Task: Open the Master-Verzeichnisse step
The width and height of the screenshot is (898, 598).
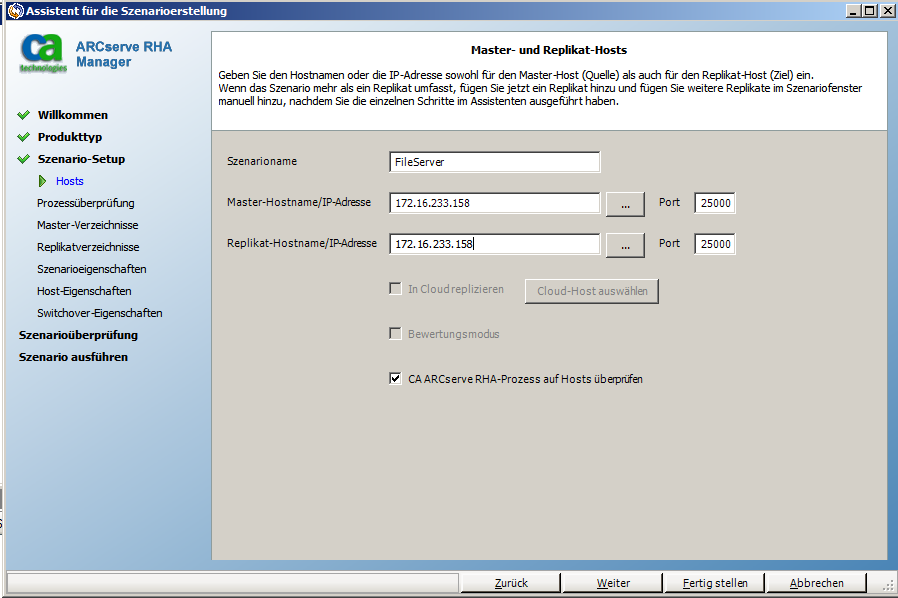Action: [x=88, y=225]
